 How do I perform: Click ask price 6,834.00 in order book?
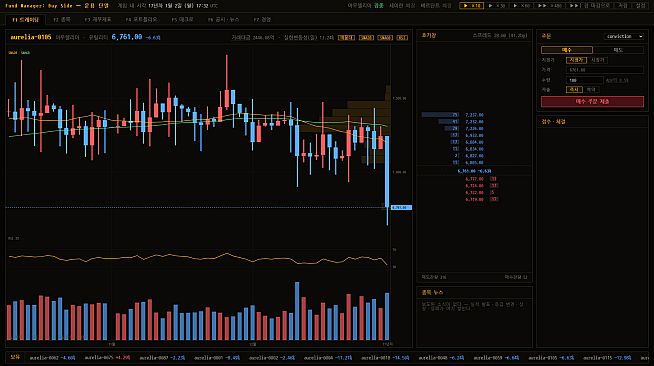click(x=474, y=149)
